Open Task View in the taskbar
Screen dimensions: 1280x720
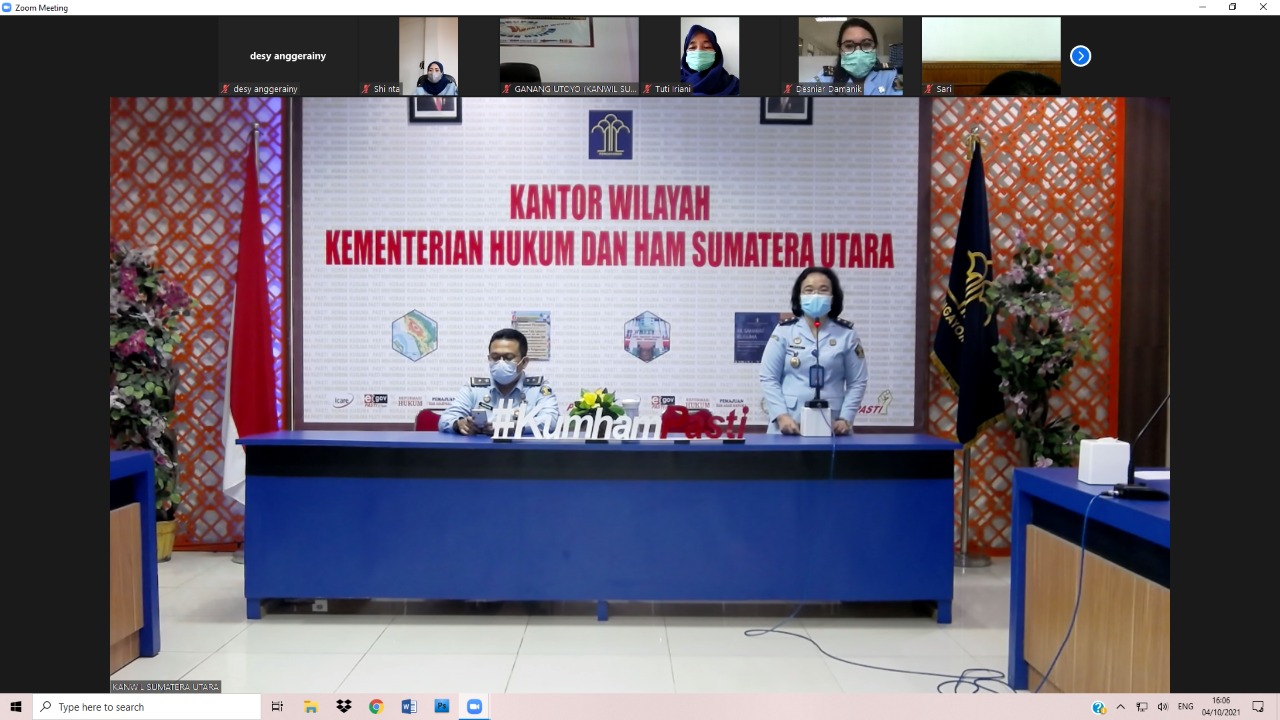[278, 707]
